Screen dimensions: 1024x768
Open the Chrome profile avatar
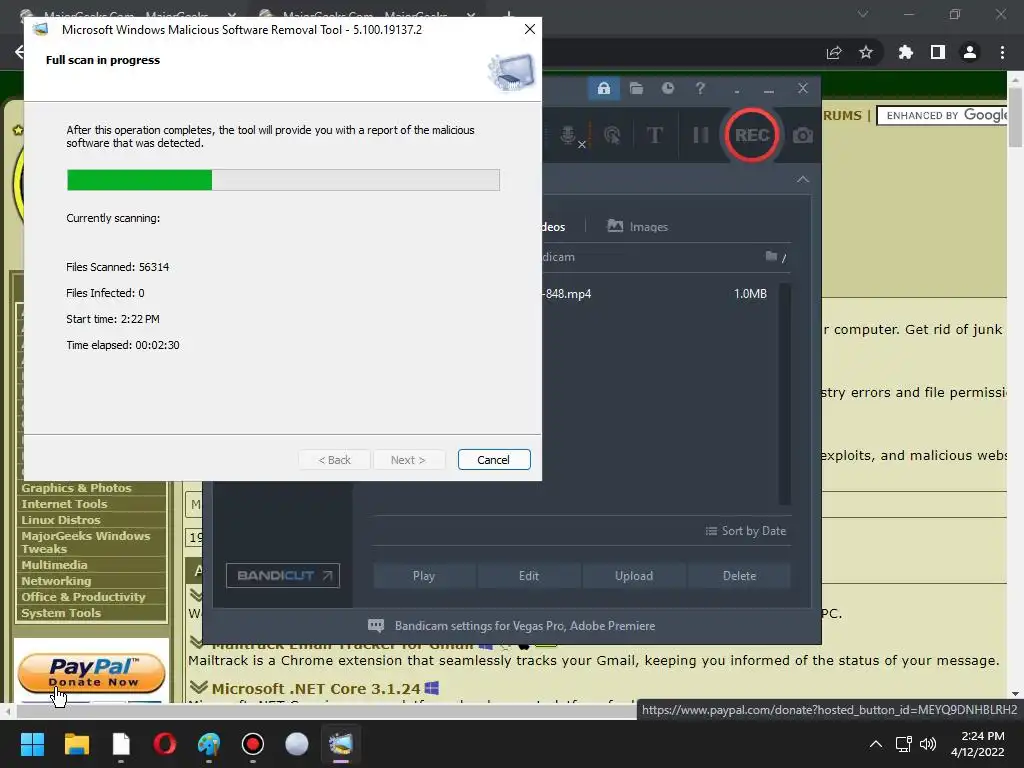(970, 52)
